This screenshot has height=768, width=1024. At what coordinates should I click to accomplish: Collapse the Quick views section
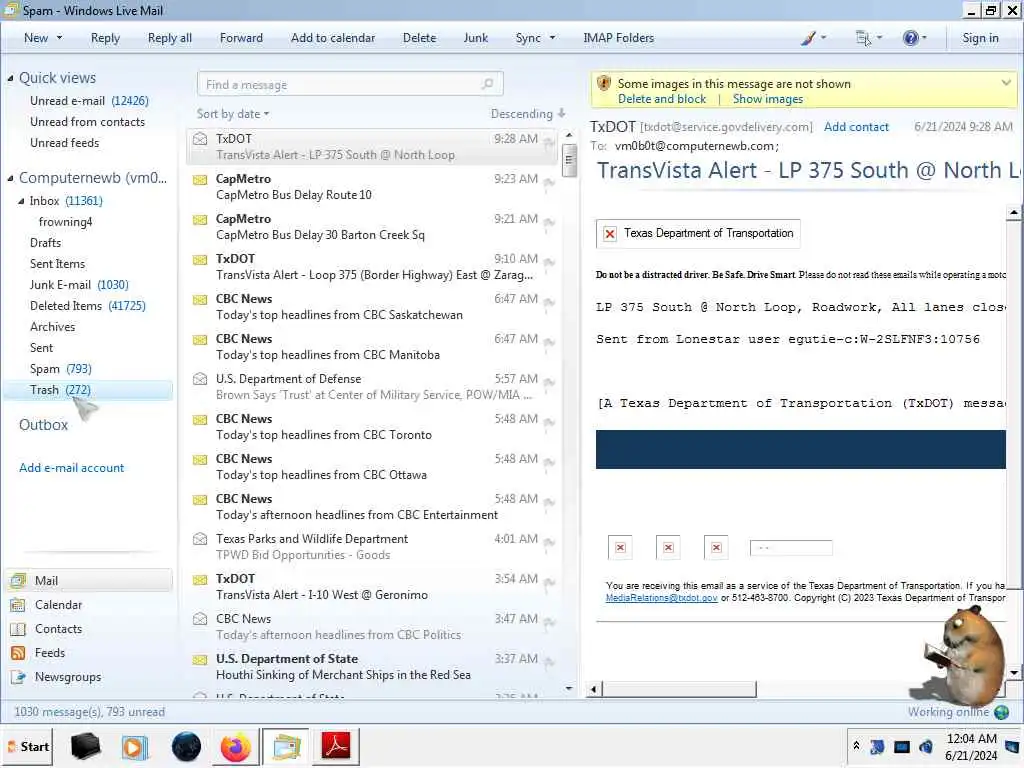[x=10, y=78]
